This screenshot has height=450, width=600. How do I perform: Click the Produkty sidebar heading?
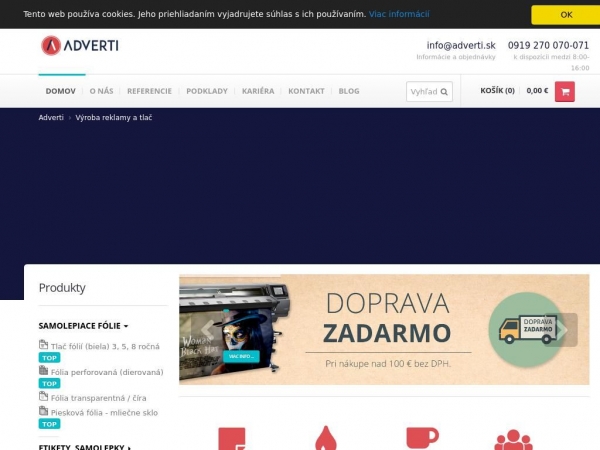pyautogui.click(x=62, y=288)
